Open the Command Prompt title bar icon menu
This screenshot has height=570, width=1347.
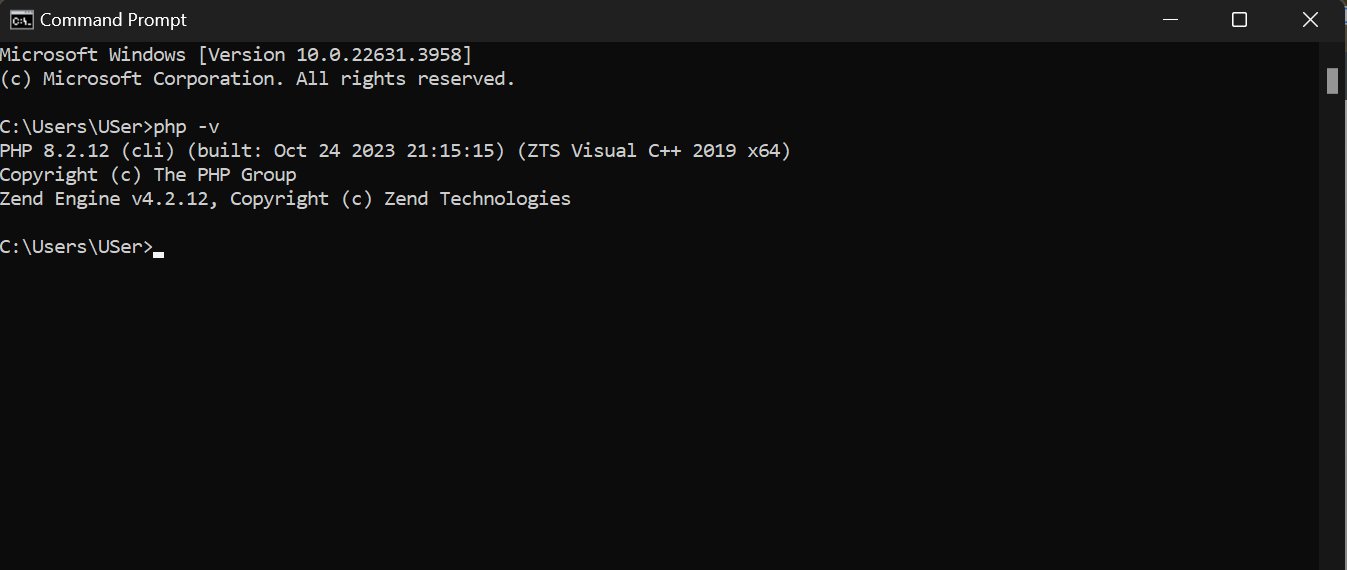[20, 20]
